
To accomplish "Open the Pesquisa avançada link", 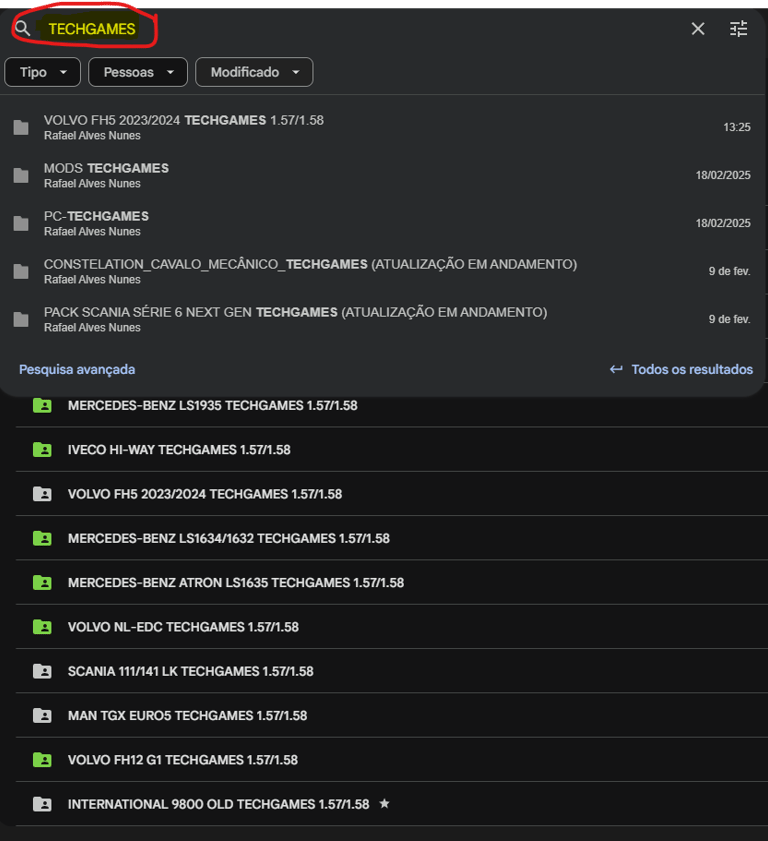I will click(x=77, y=370).
